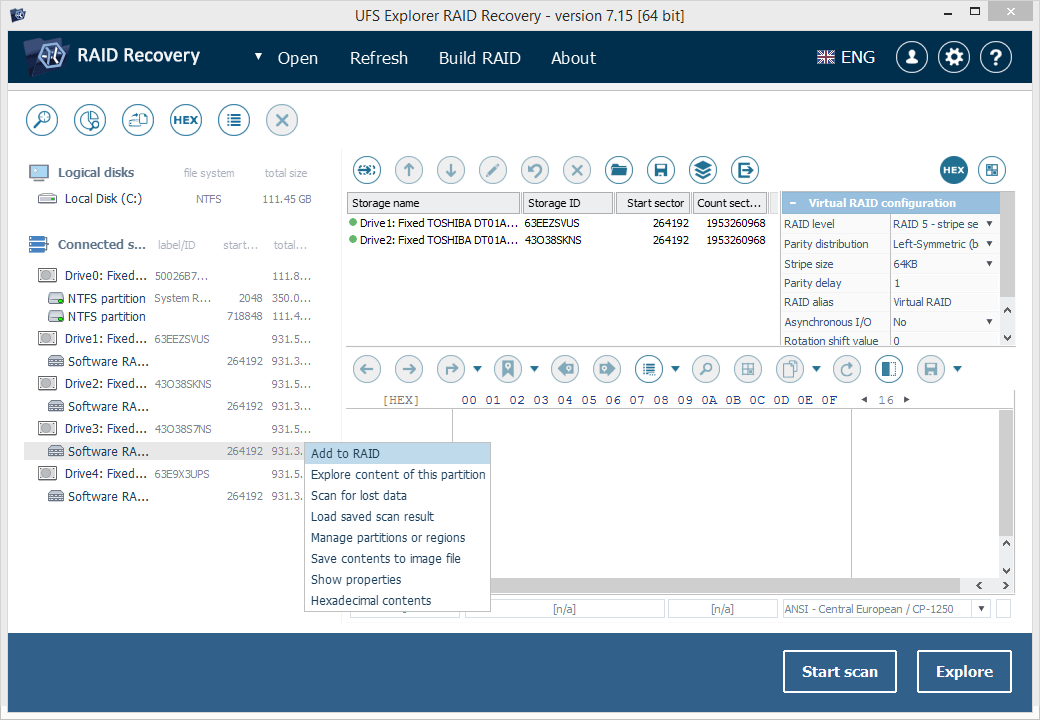Click the stacked layers build icon
The width and height of the screenshot is (1040, 720).
703,170
